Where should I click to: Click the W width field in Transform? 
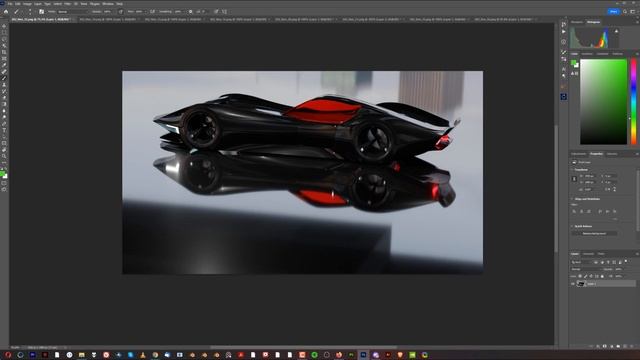point(589,176)
